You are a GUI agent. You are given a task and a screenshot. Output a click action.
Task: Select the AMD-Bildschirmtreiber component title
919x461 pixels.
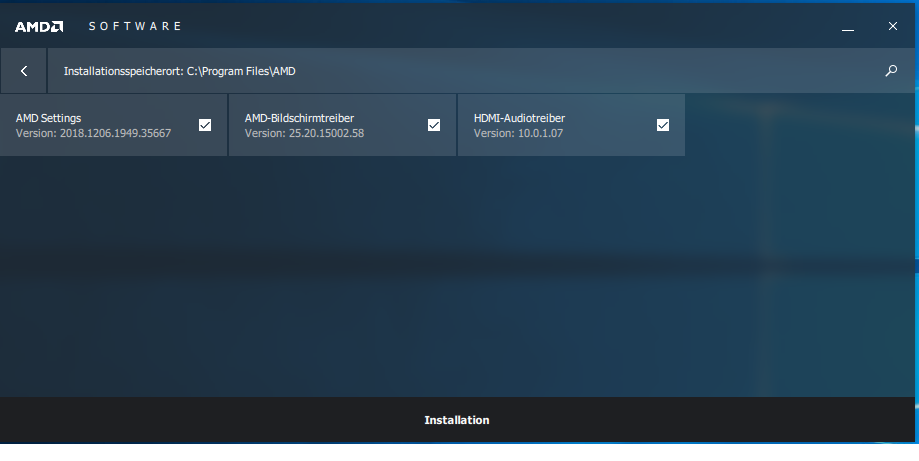coord(299,118)
